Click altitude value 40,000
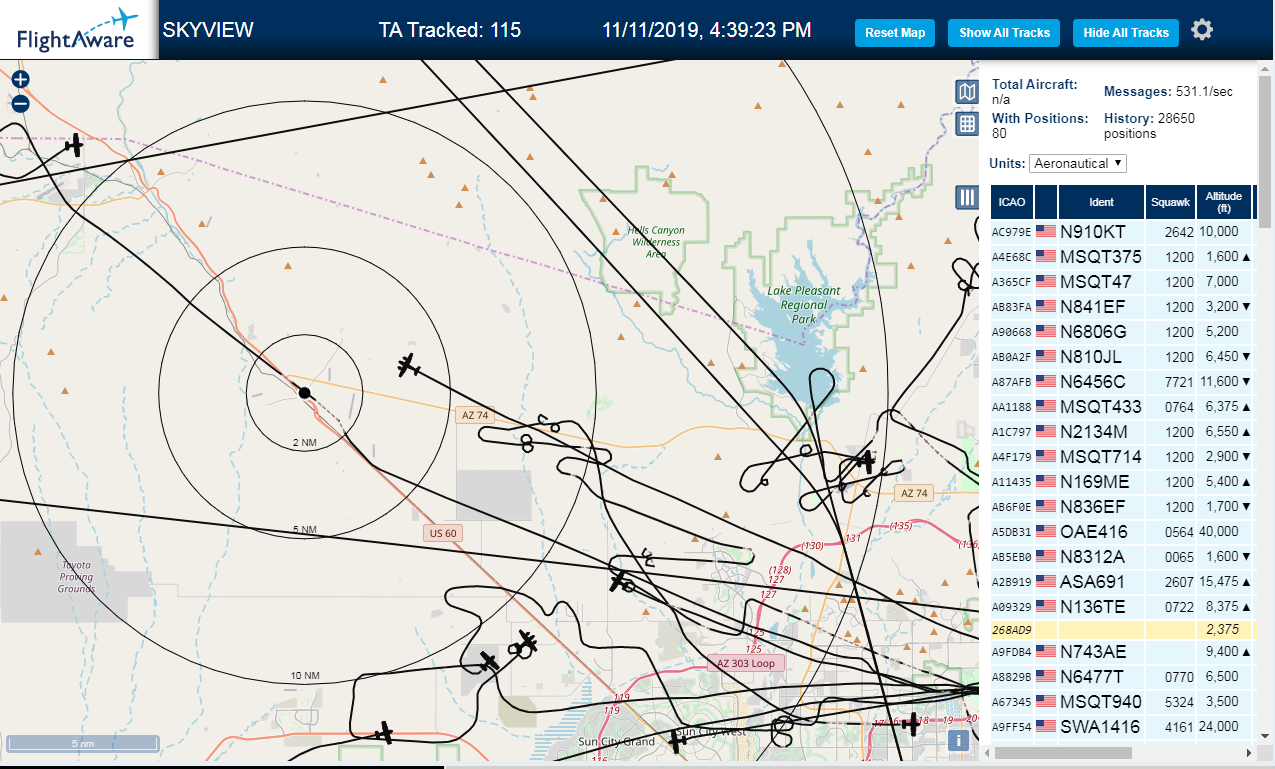Screen dimensions: 1275x769 (x=1219, y=531)
